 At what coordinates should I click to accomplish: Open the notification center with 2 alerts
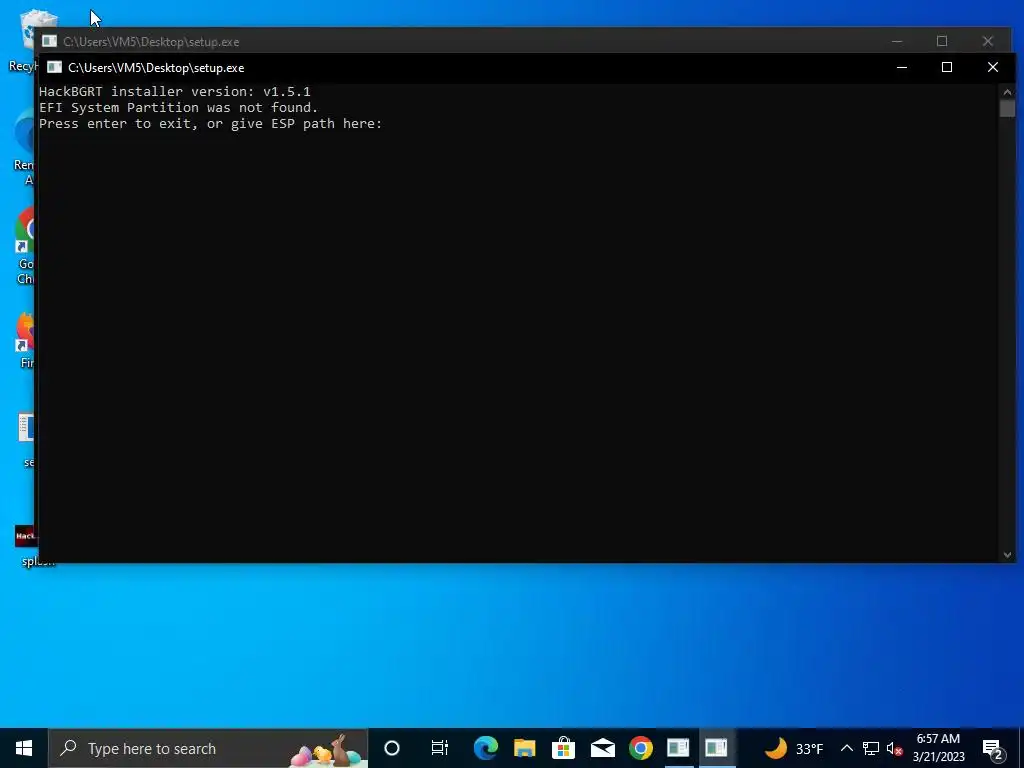pos(993,749)
